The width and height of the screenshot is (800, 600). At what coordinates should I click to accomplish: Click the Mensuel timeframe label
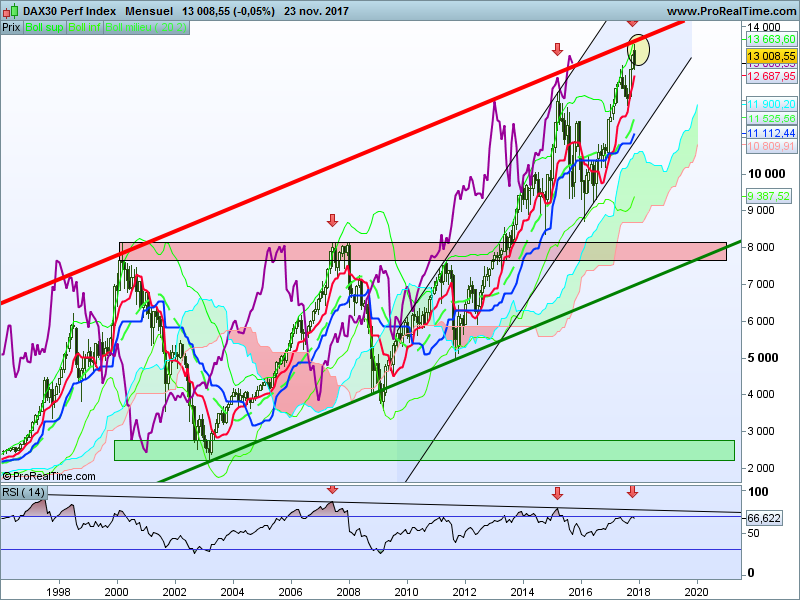click(x=149, y=11)
